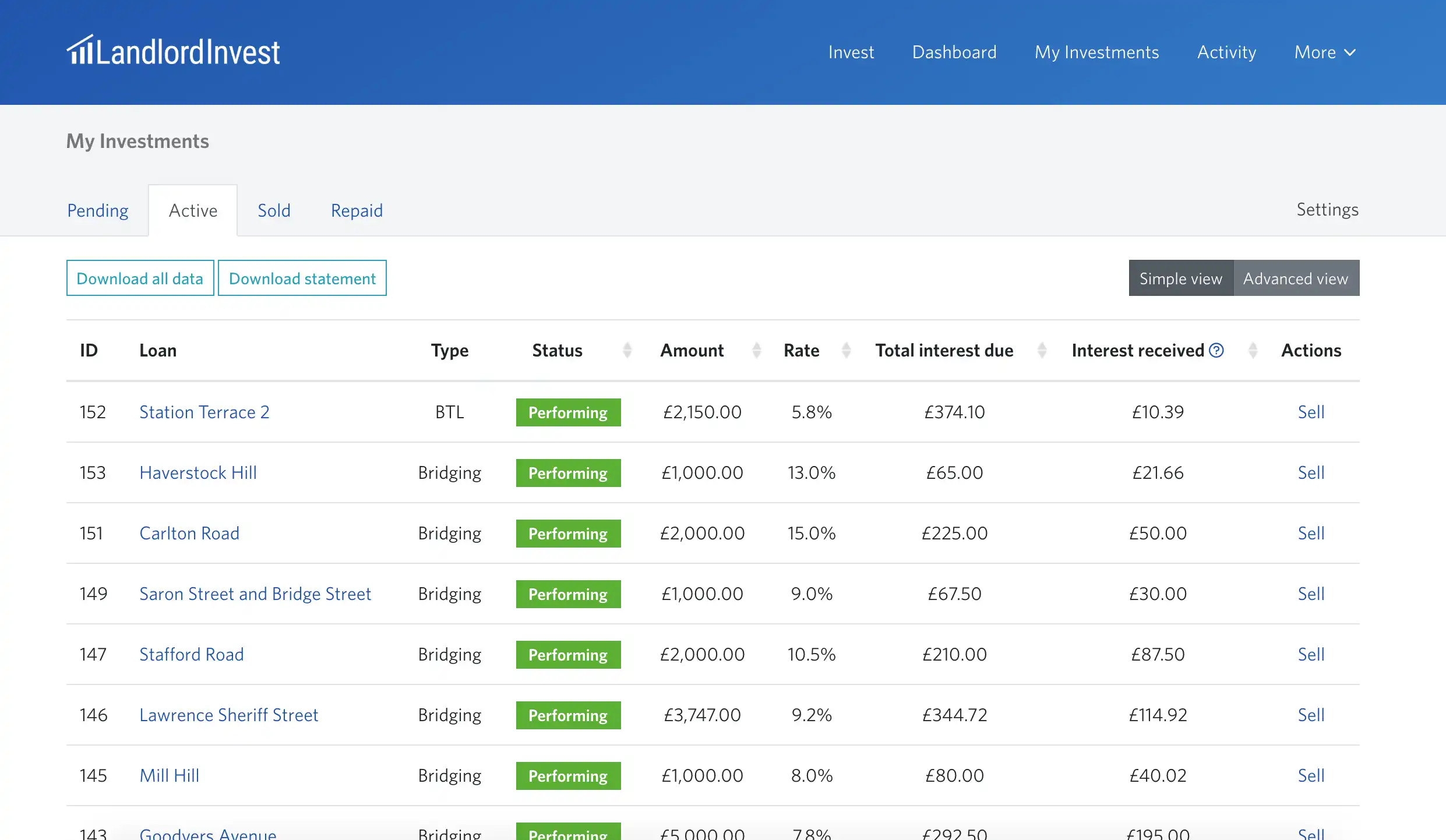This screenshot has width=1446, height=840.
Task: Sell the Lawrence Sheriff Street investment
Action: click(x=1311, y=715)
